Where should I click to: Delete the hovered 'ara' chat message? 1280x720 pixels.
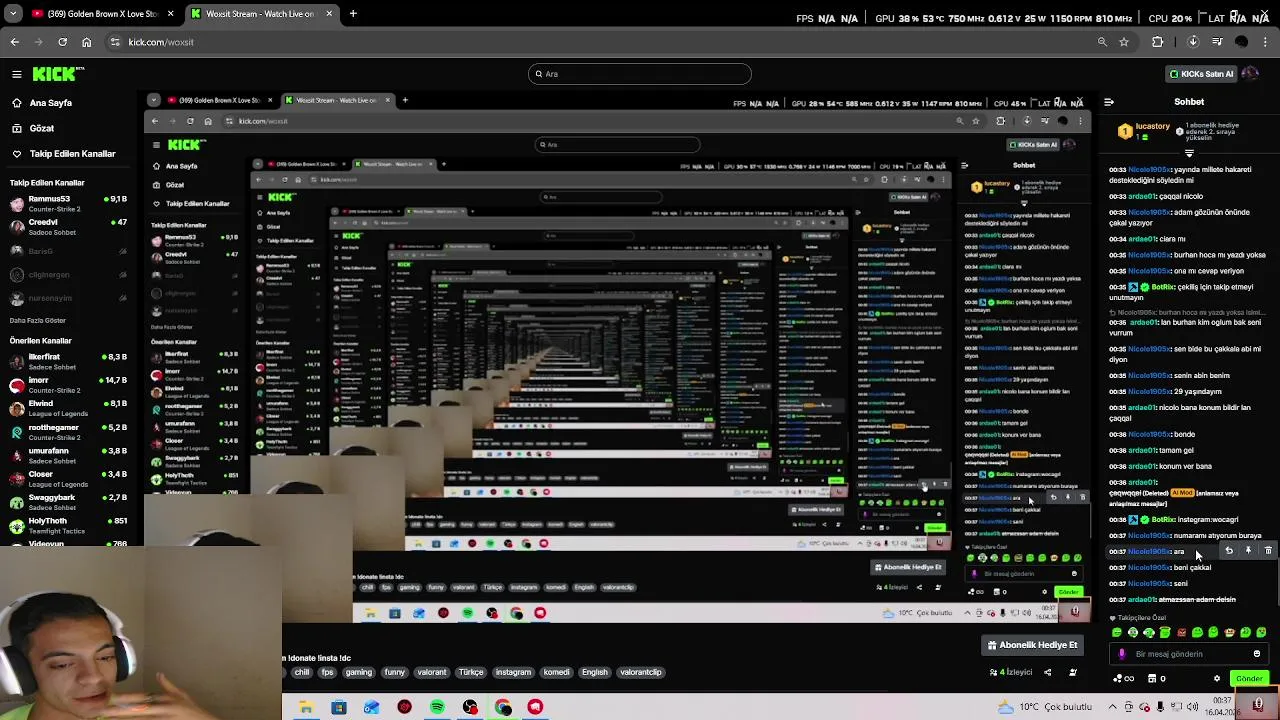(1268, 551)
